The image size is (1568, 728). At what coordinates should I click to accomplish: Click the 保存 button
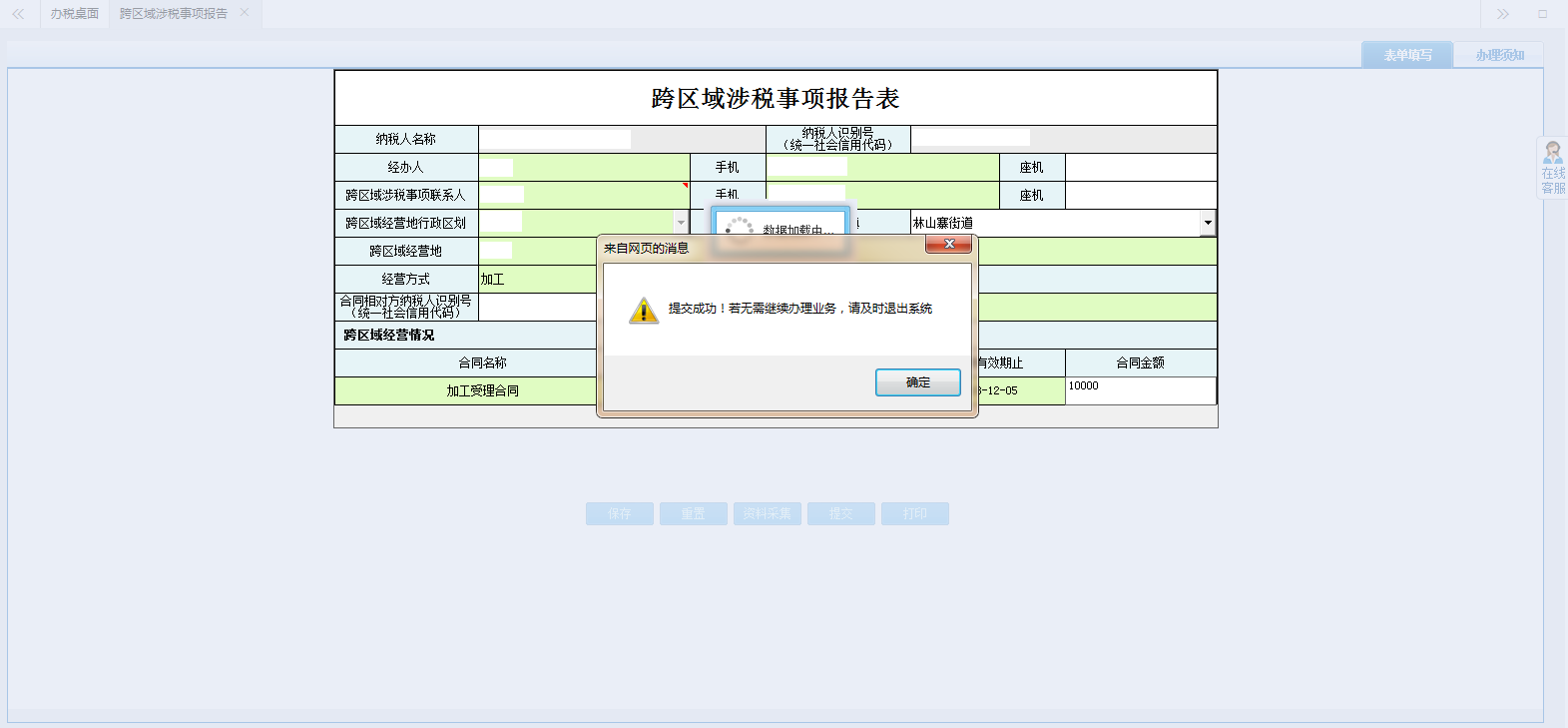click(x=620, y=513)
